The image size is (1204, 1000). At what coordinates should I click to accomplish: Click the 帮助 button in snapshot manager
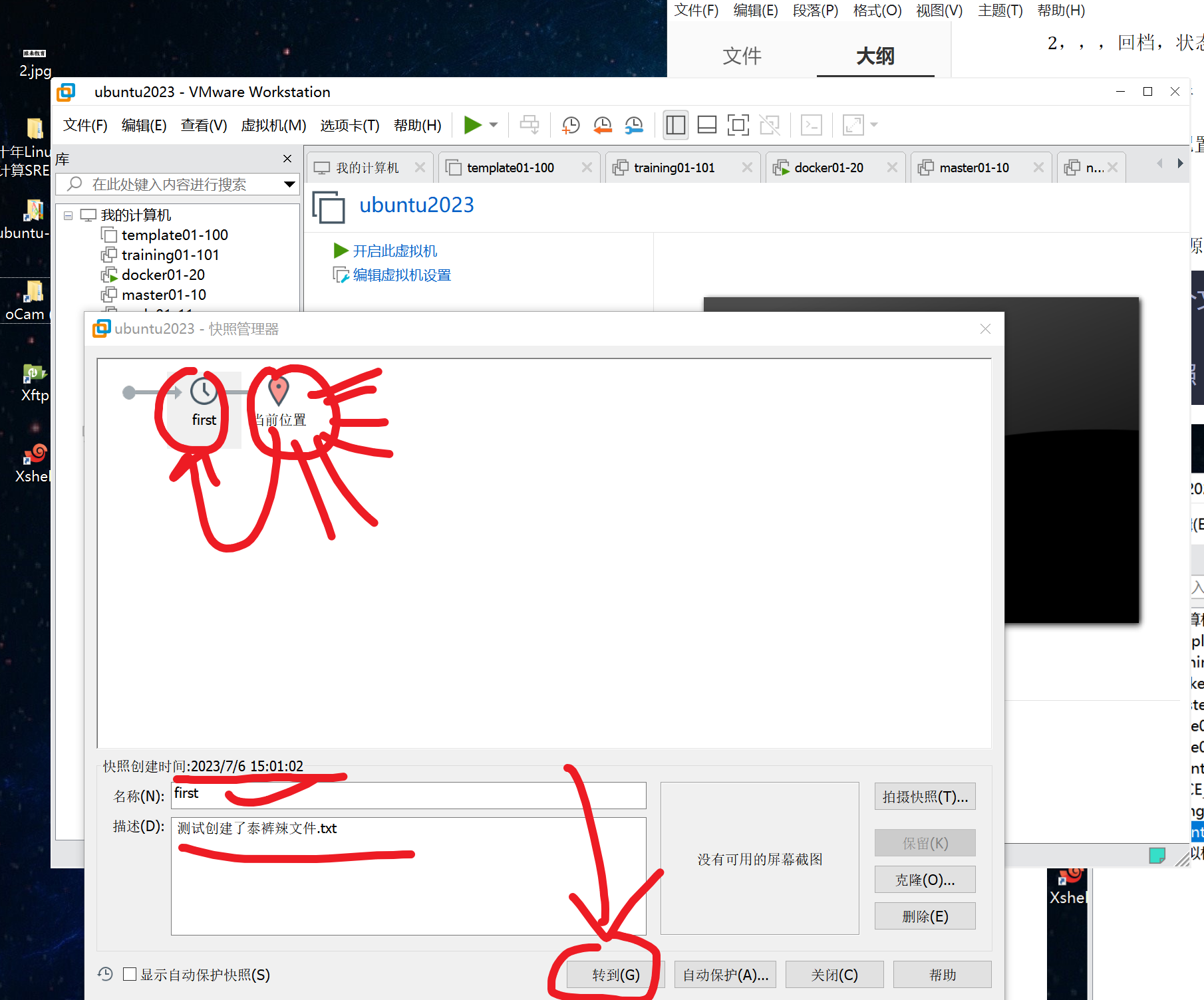pos(943,975)
